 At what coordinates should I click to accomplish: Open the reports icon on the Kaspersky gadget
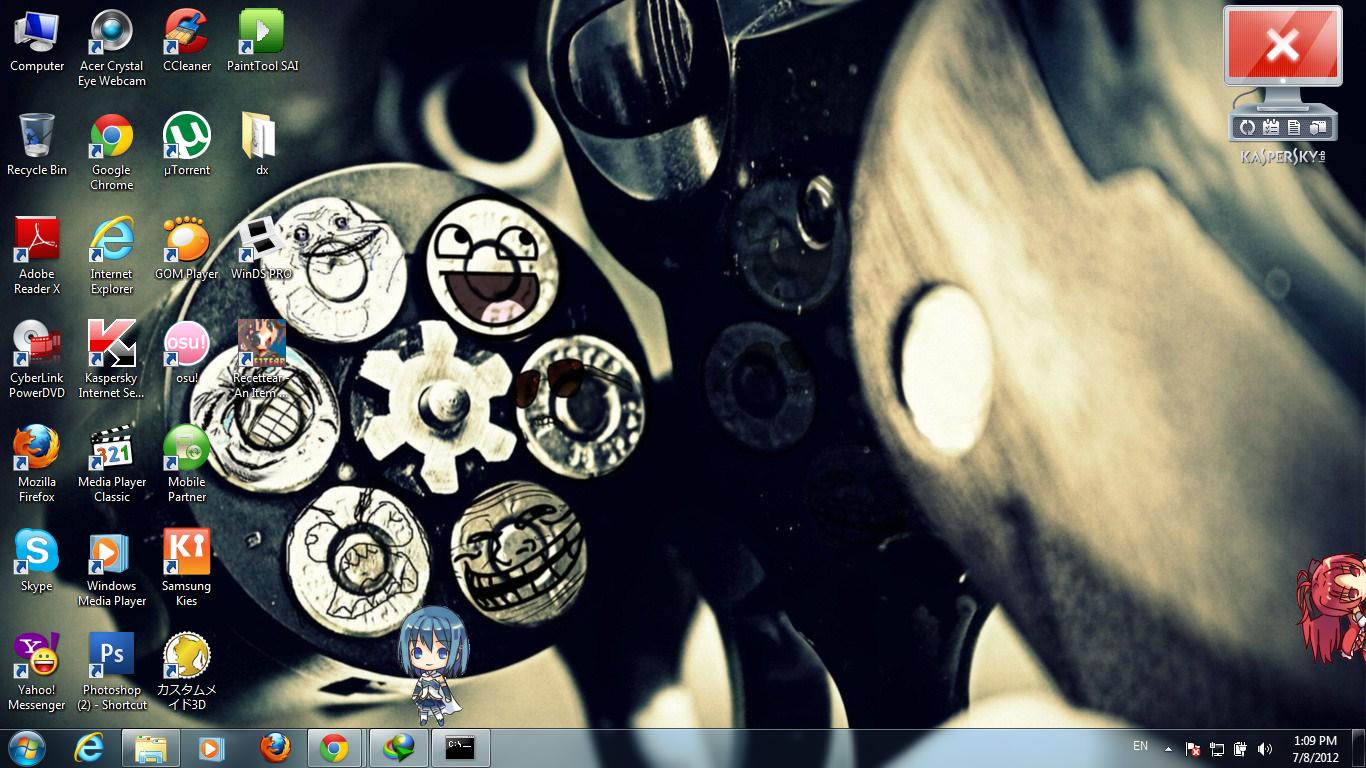[x=1294, y=125]
